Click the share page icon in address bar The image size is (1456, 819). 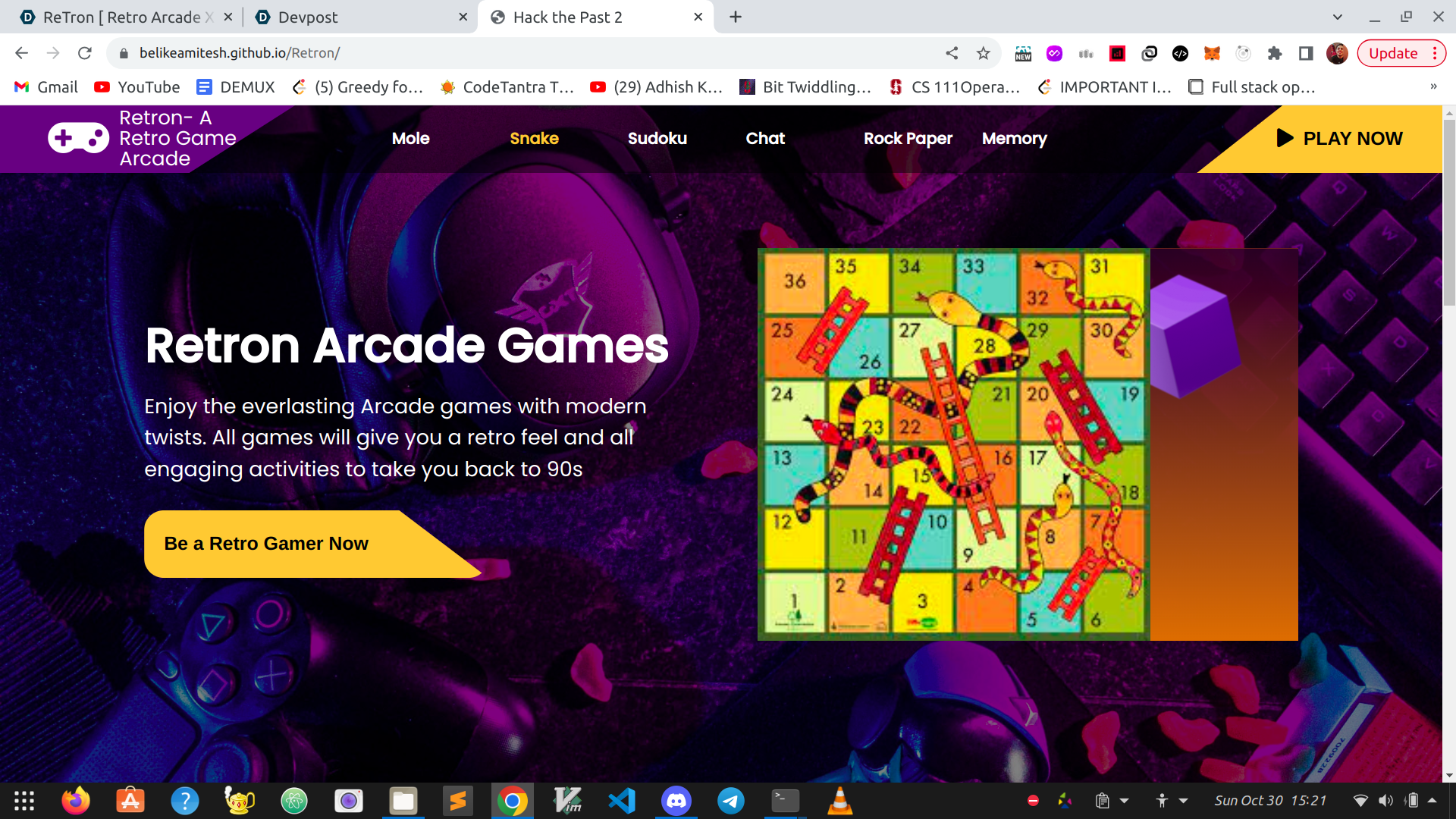952,53
